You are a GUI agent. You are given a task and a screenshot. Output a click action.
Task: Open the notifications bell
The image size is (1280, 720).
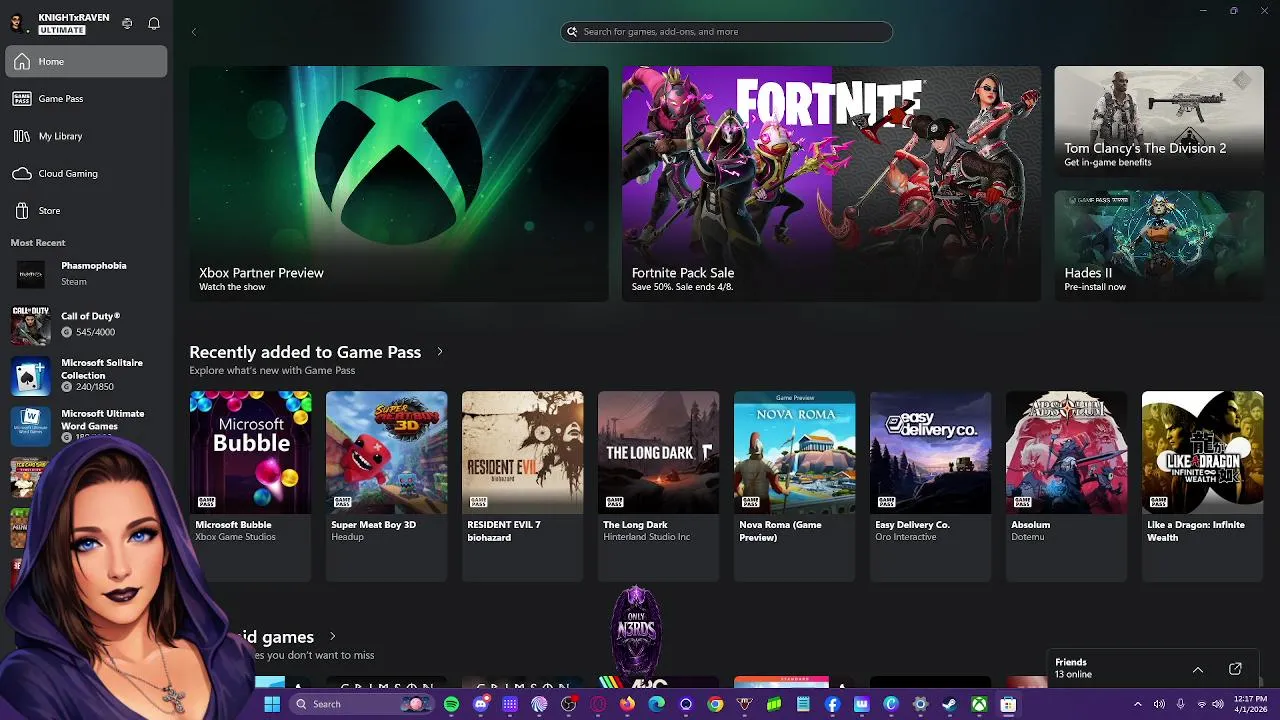point(154,23)
